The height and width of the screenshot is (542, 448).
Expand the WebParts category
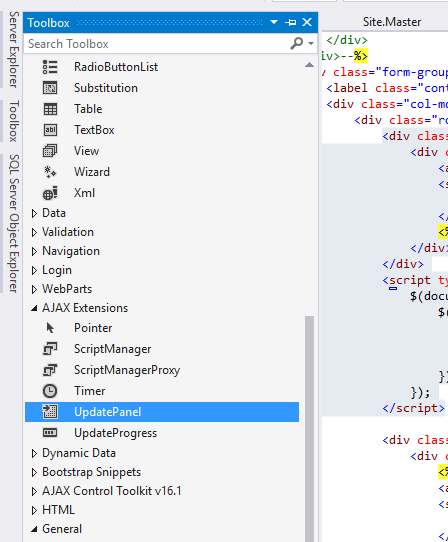34,289
